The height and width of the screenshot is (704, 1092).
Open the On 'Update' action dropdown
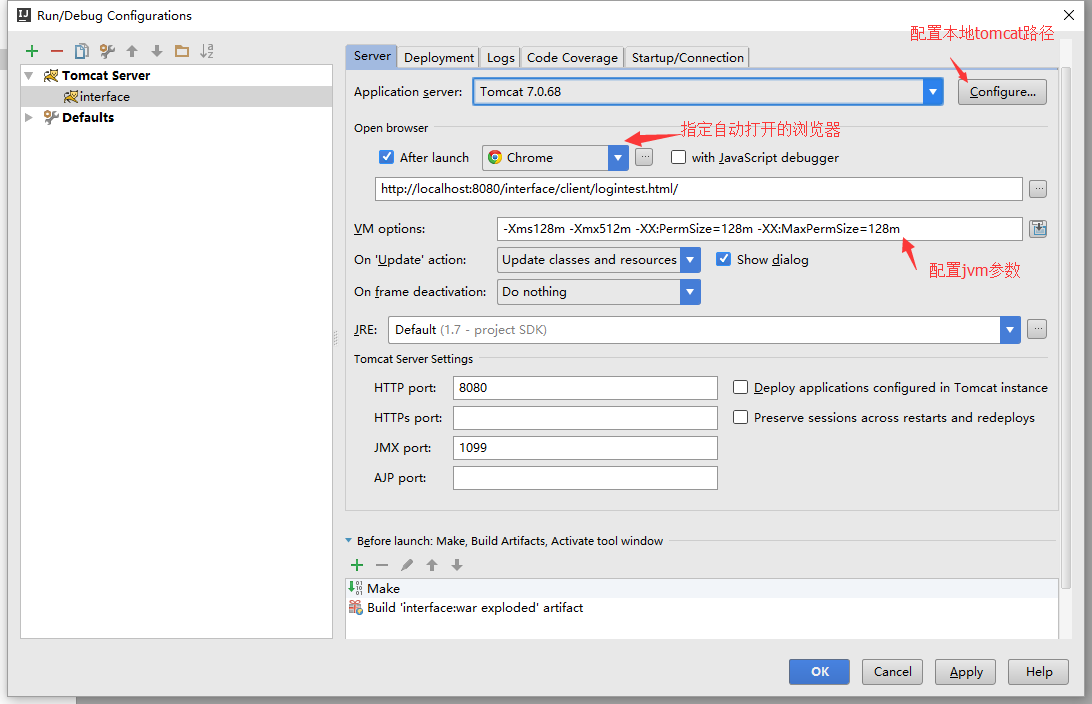click(689, 260)
